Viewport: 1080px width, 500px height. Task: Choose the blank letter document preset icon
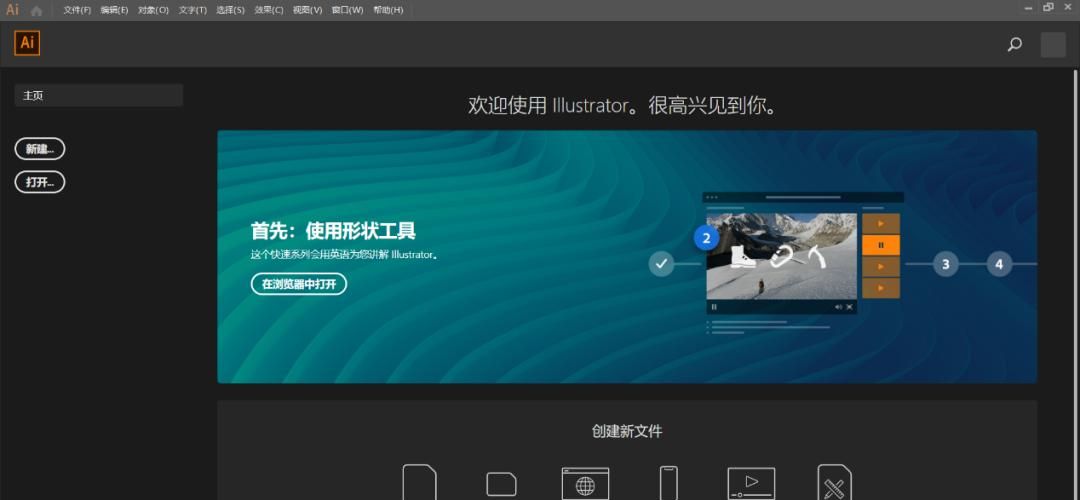click(x=419, y=482)
